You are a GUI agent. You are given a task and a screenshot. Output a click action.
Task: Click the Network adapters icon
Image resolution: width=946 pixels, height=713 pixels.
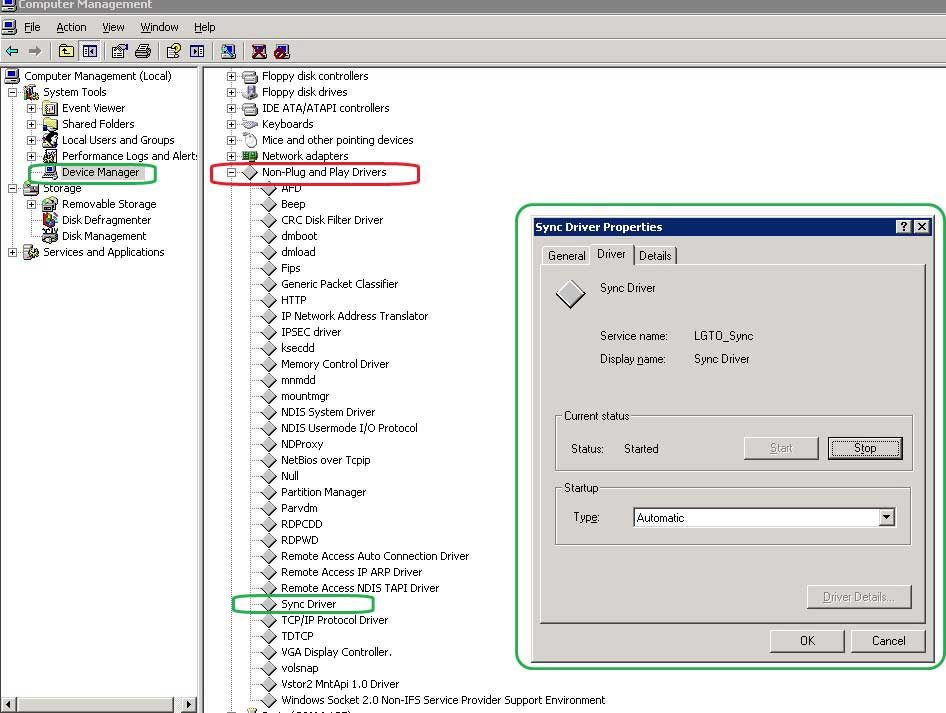point(250,156)
